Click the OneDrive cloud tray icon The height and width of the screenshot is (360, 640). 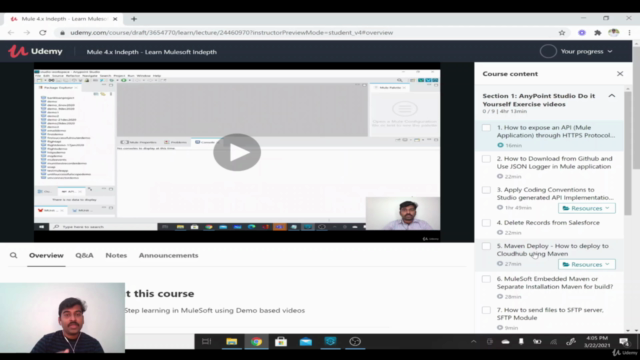point(505,342)
